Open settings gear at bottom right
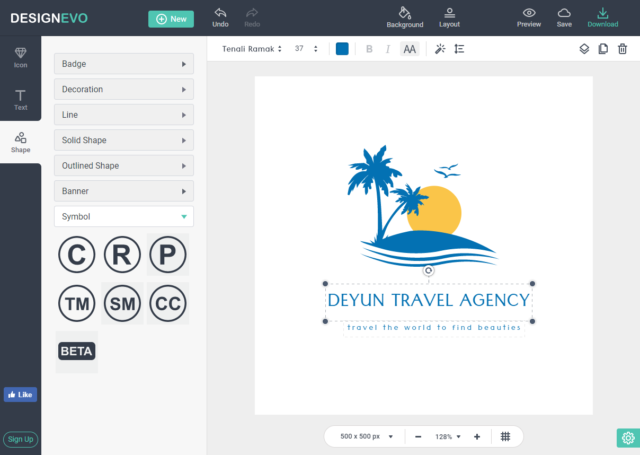Screen dimensions: 640x455 pos(628,438)
